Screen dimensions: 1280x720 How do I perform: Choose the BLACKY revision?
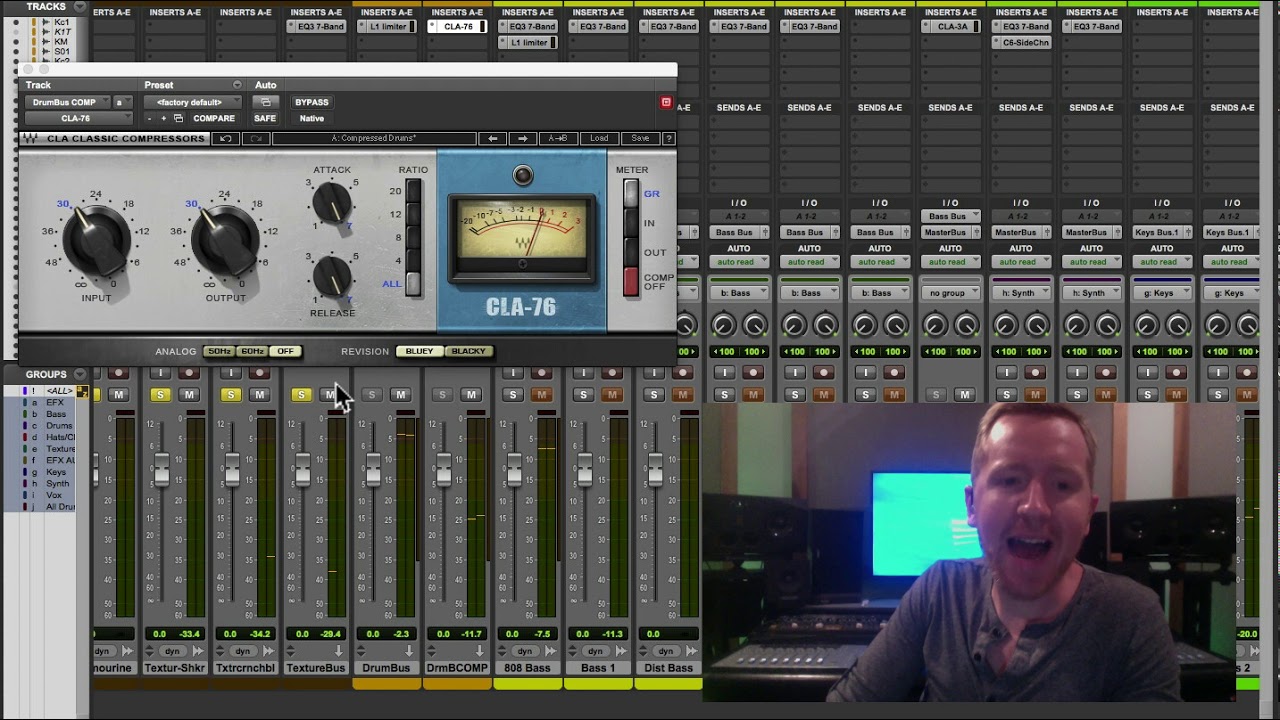point(468,351)
